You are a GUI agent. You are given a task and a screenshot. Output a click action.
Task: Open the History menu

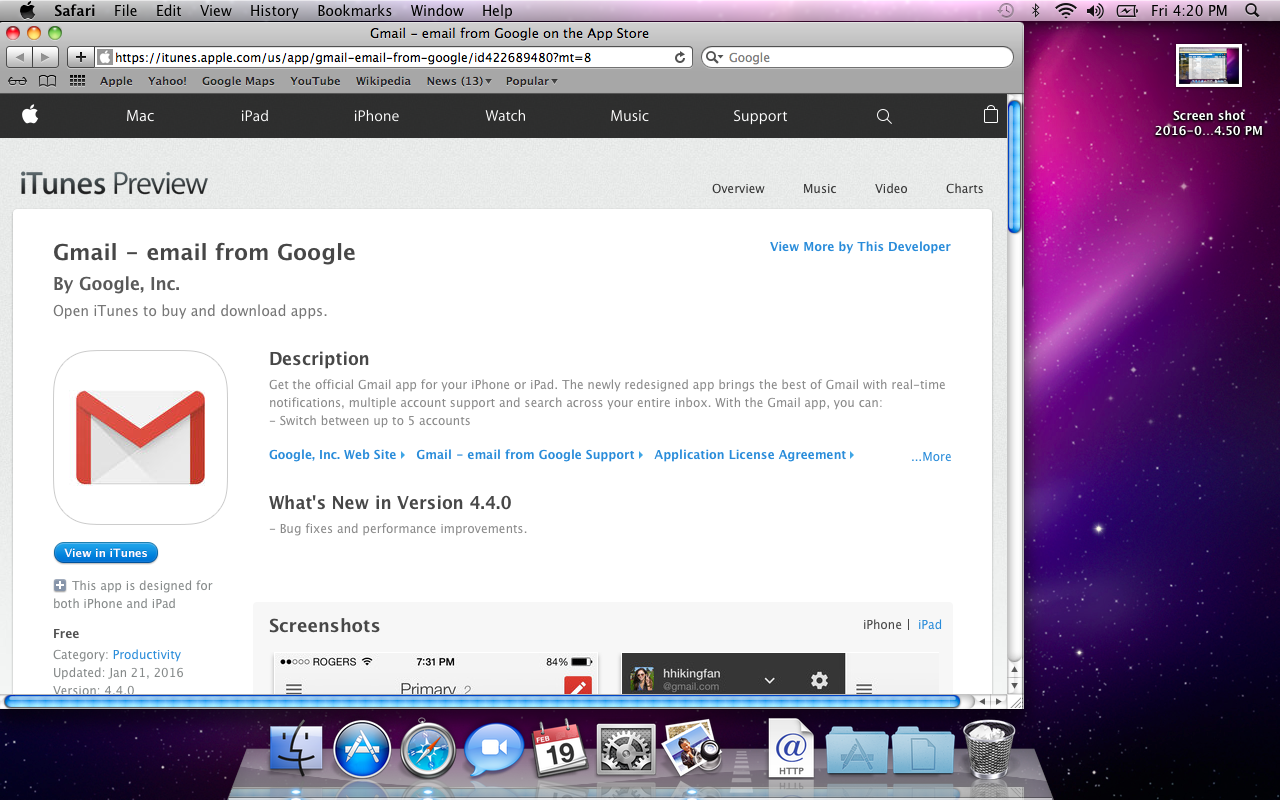274,10
